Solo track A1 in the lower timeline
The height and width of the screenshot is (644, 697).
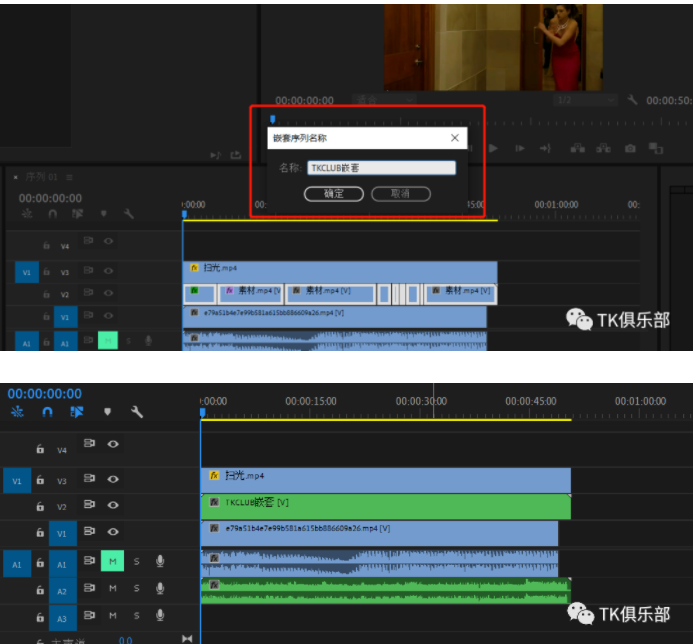click(136, 562)
